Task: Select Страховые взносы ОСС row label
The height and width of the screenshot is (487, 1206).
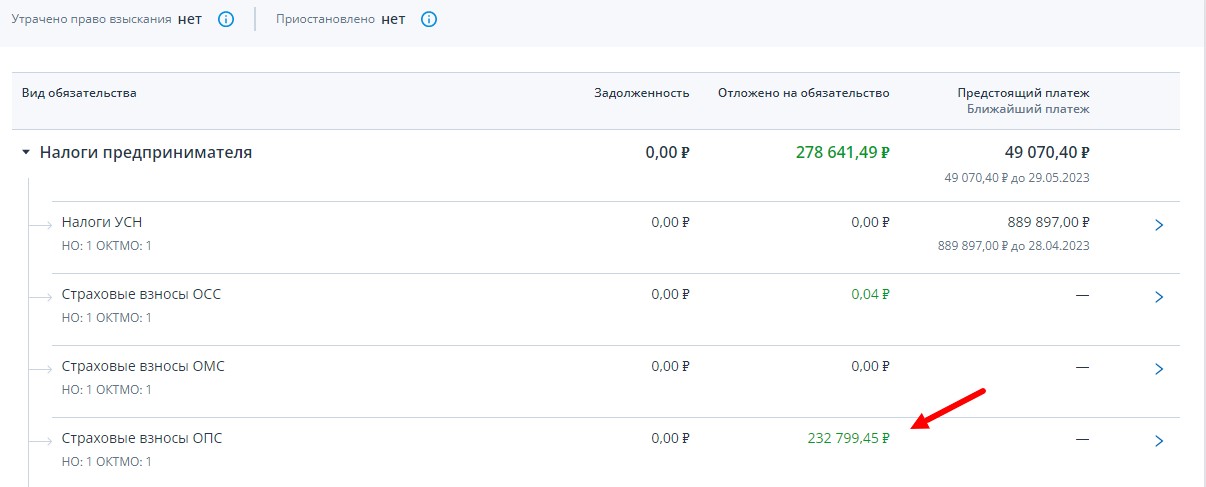Action: coord(141,294)
